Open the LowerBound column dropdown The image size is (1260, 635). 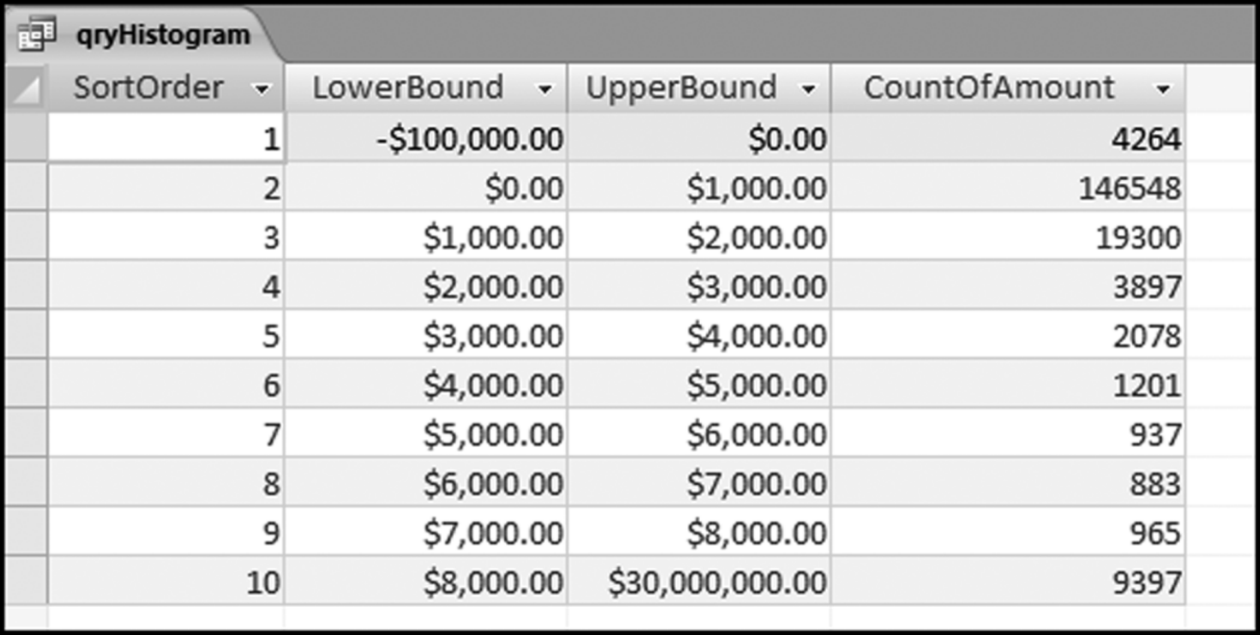tap(544, 89)
